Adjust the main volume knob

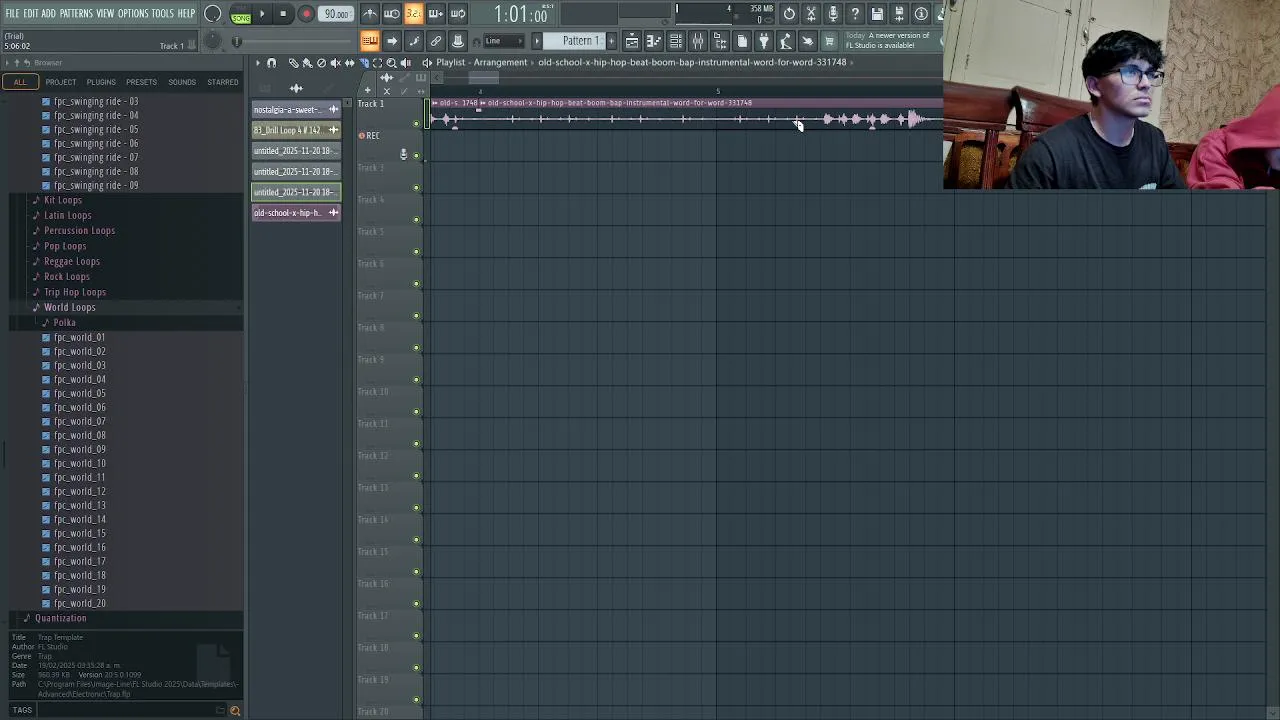coord(213,14)
